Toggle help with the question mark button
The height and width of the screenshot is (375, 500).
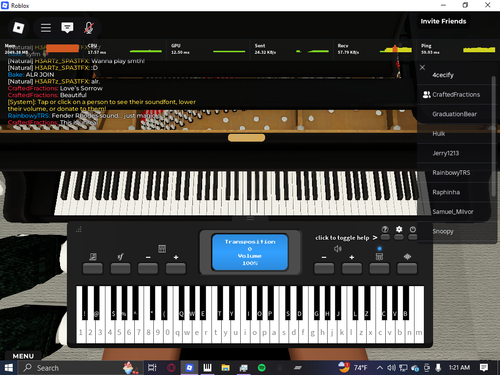click(385, 237)
